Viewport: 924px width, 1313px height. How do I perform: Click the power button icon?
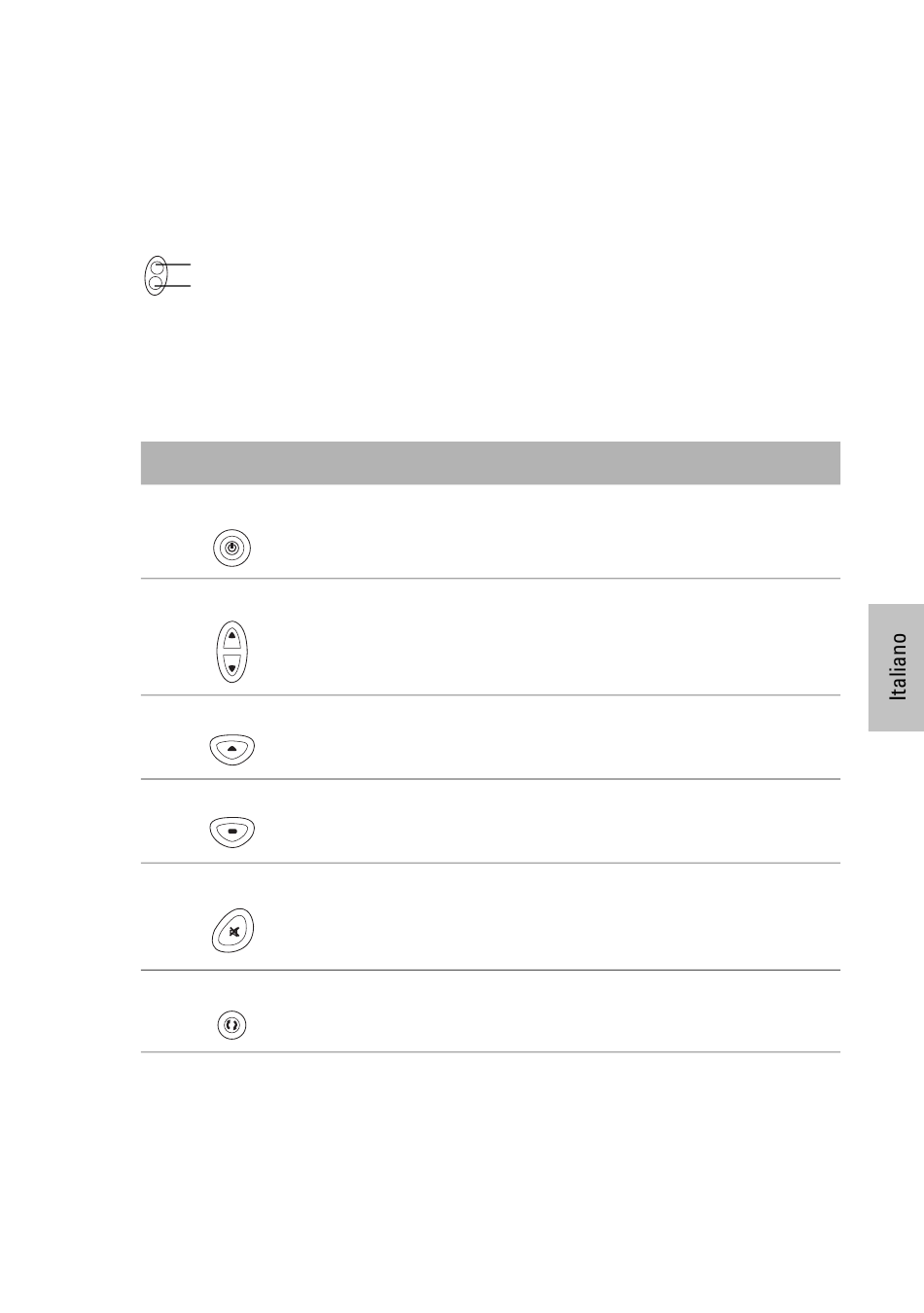(x=231, y=548)
